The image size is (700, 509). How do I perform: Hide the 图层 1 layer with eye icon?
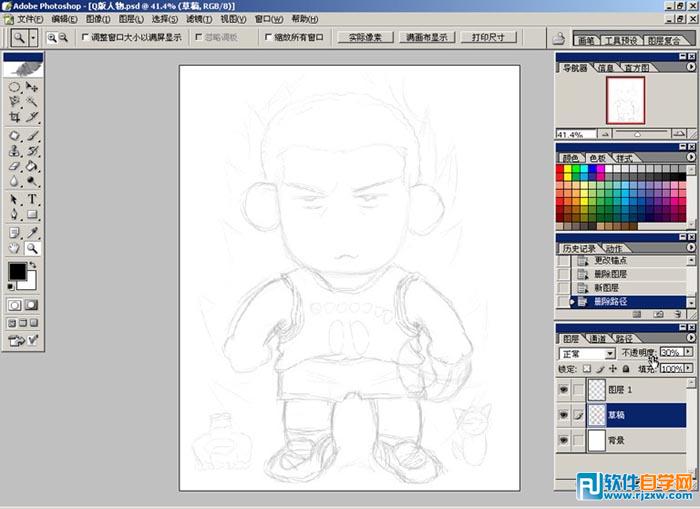pyautogui.click(x=566, y=390)
